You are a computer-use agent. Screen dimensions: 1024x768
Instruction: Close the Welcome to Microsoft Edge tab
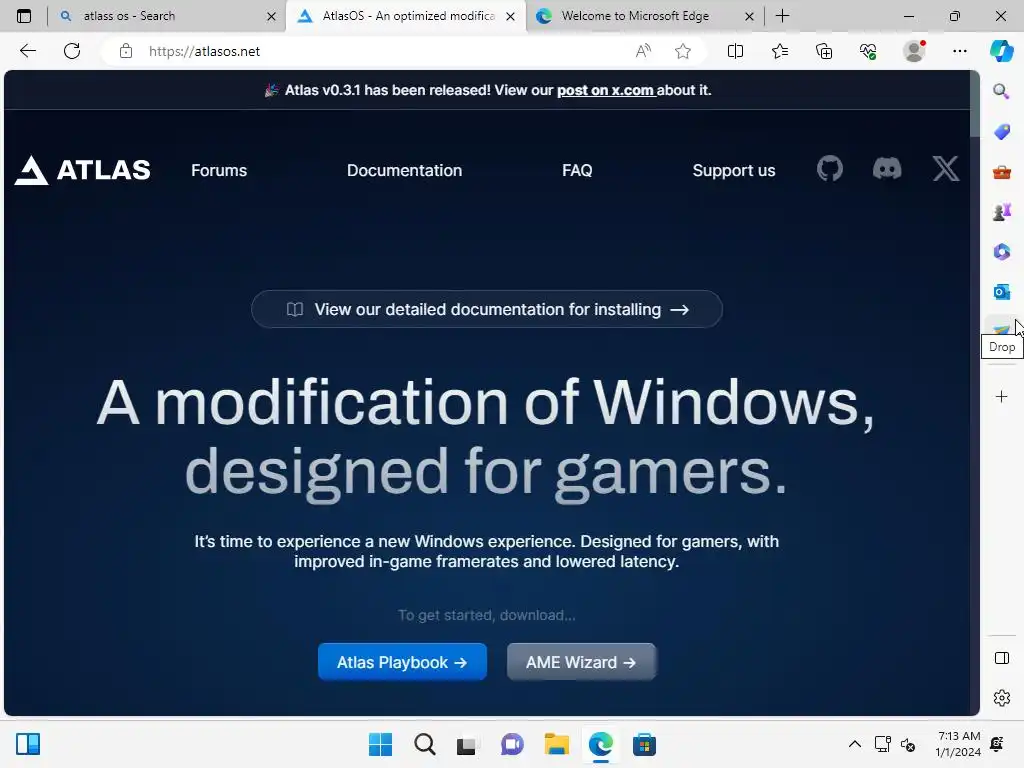749,16
